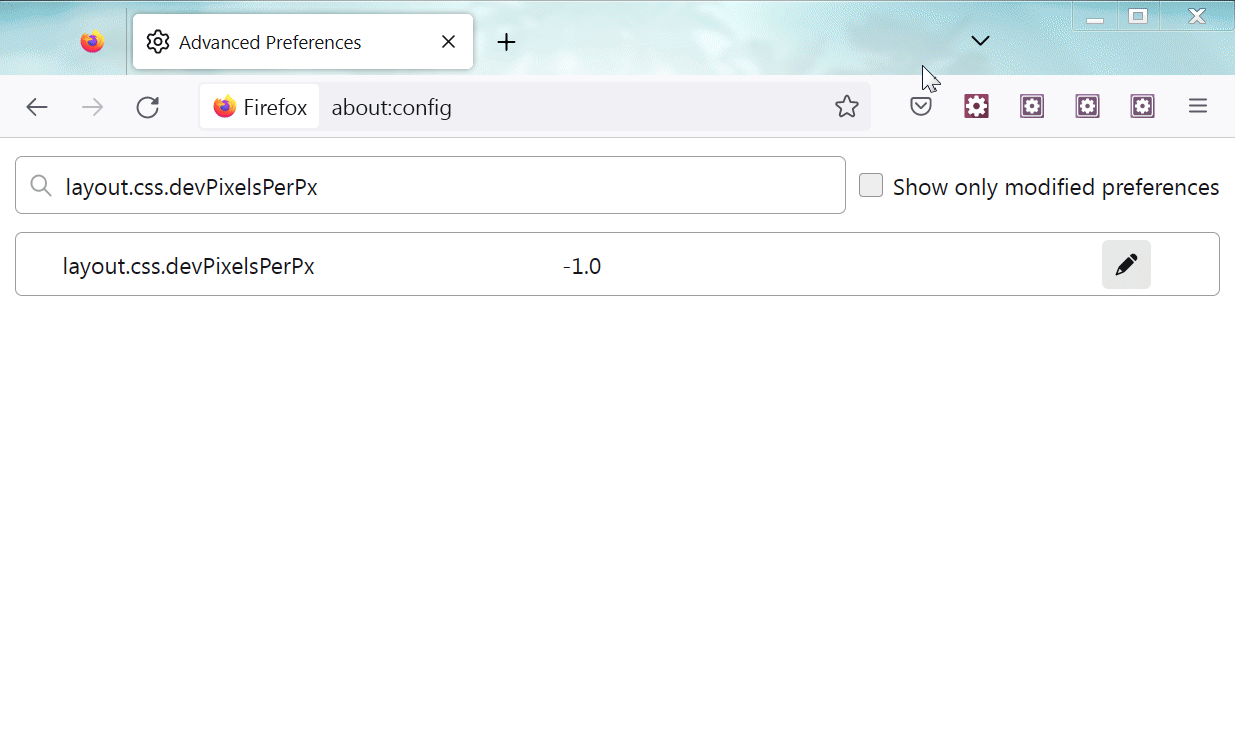Click the Save to Pocket icon

pyautogui.click(x=921, y=107)
